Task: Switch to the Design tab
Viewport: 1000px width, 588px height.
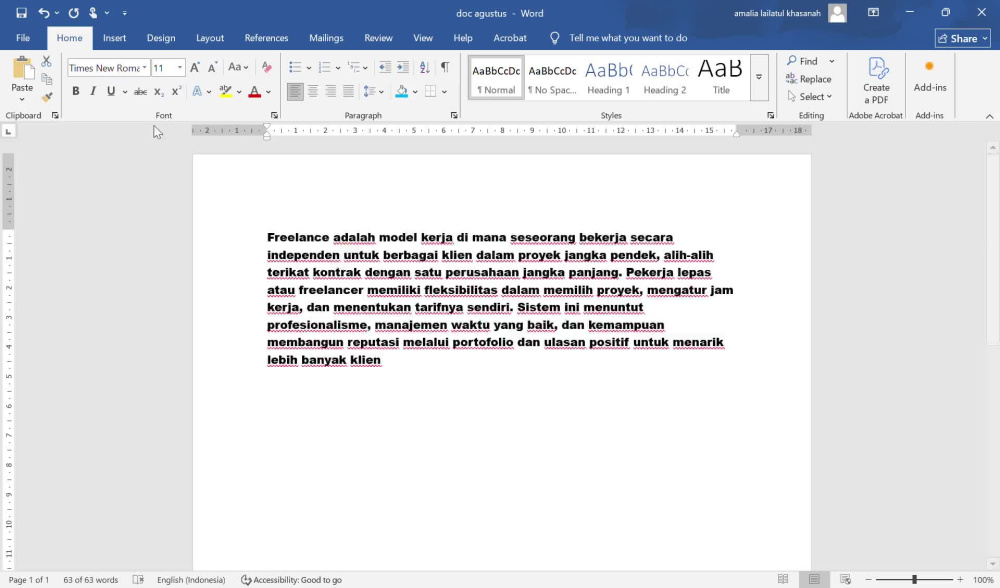Action: click(161, 38)
